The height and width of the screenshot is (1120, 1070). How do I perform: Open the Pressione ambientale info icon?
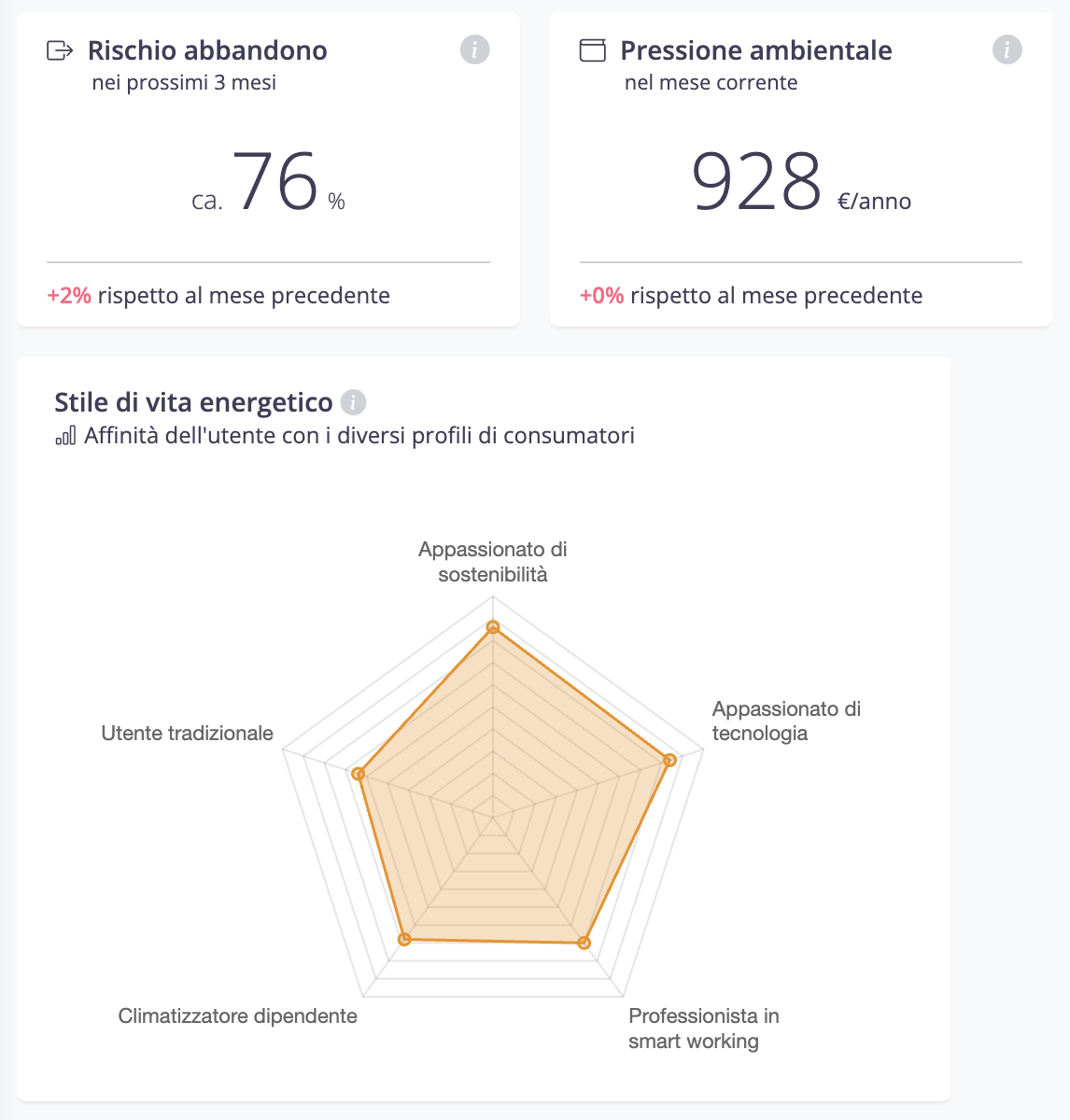tap(1007, 49)
